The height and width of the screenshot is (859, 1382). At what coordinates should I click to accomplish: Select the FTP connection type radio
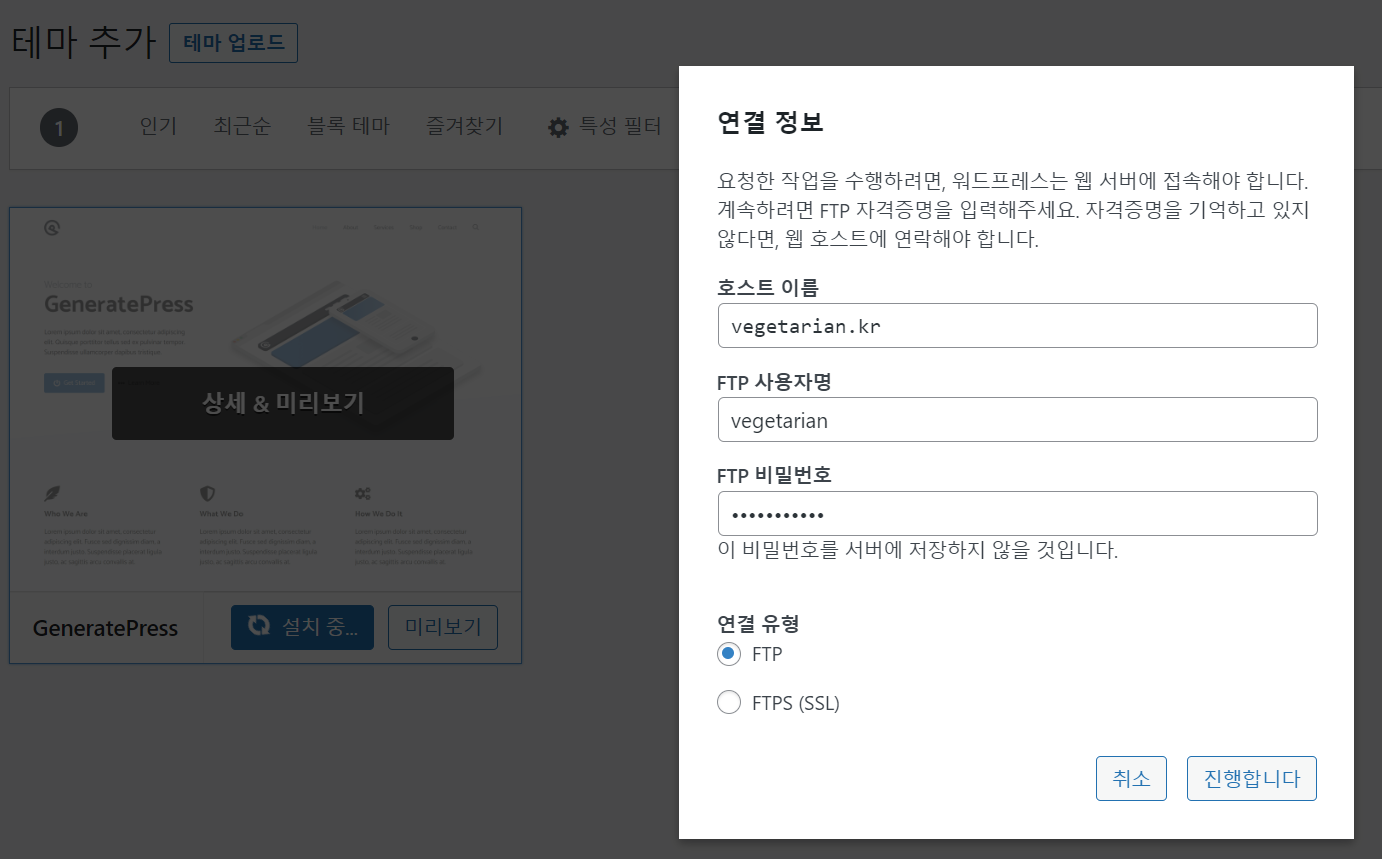729,654
